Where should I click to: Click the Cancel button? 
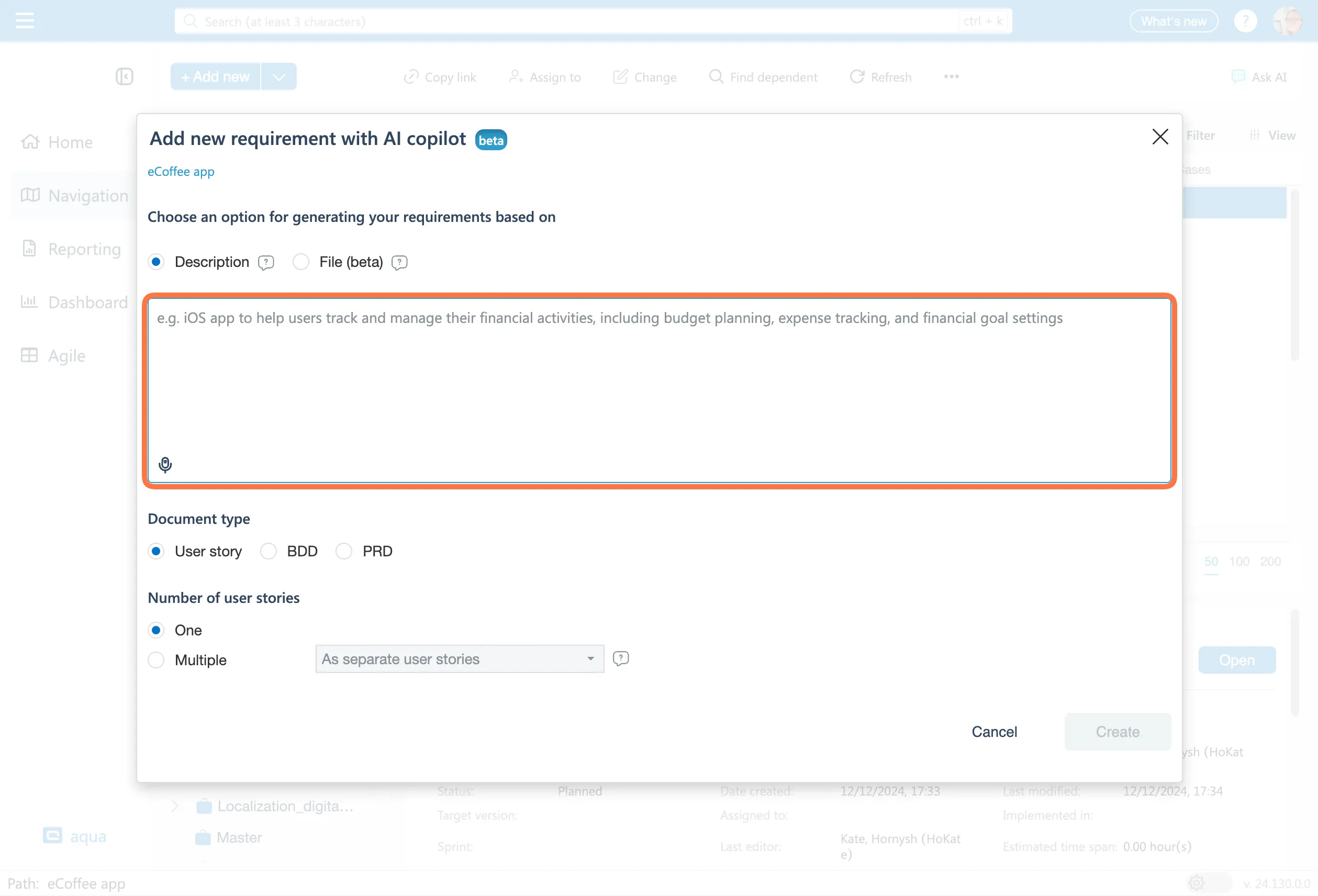(x=994, y=732)
